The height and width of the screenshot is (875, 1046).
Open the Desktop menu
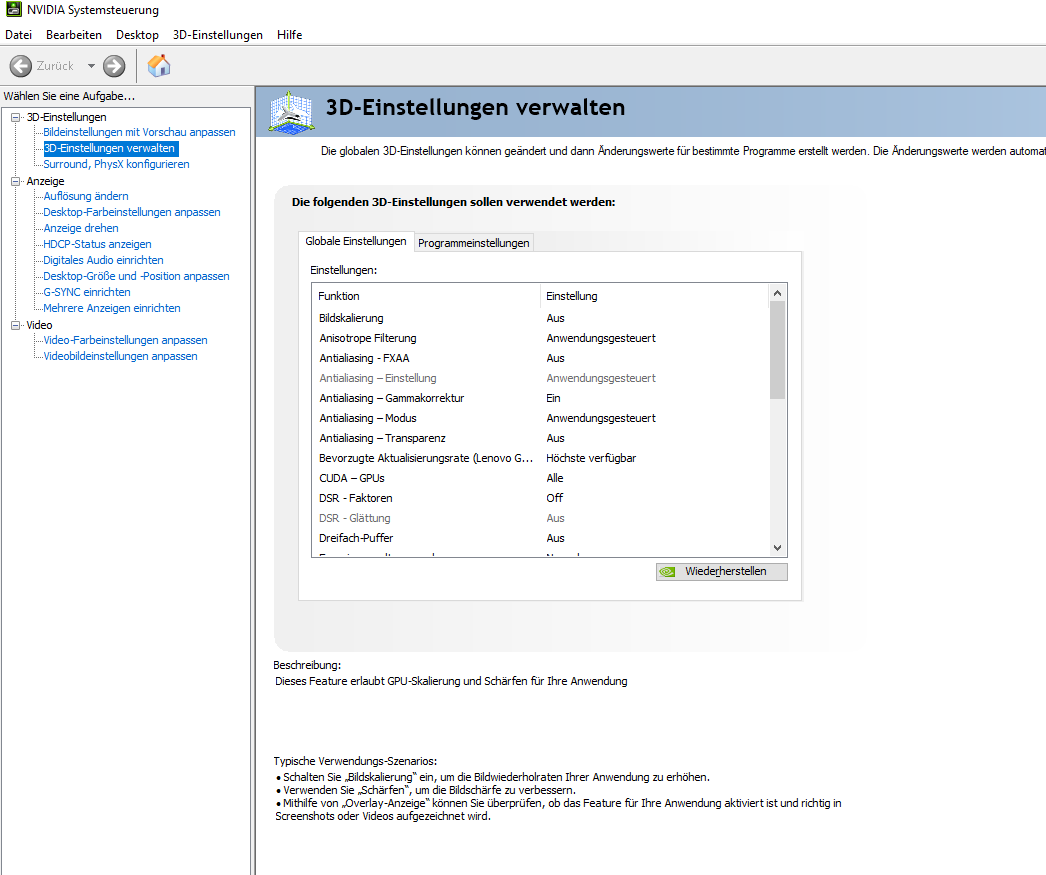point(137,35)
